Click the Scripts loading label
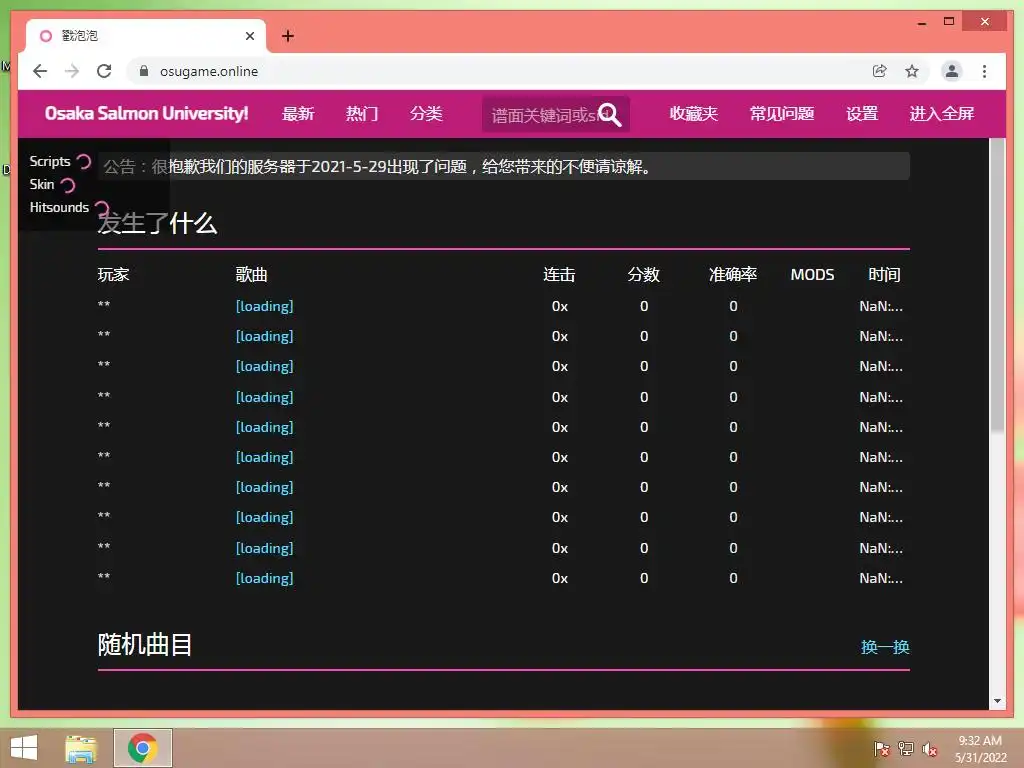Screen dimensions: 1024x768 50,161
